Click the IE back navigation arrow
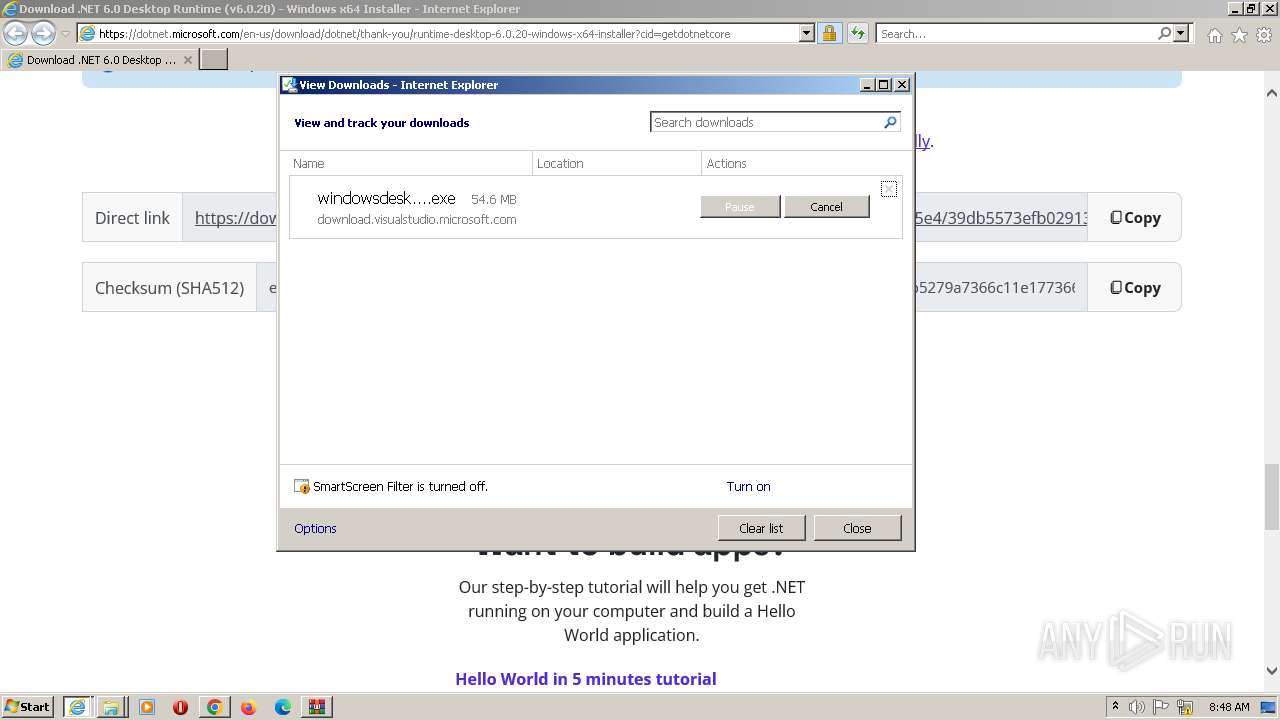 click(15, 33)
